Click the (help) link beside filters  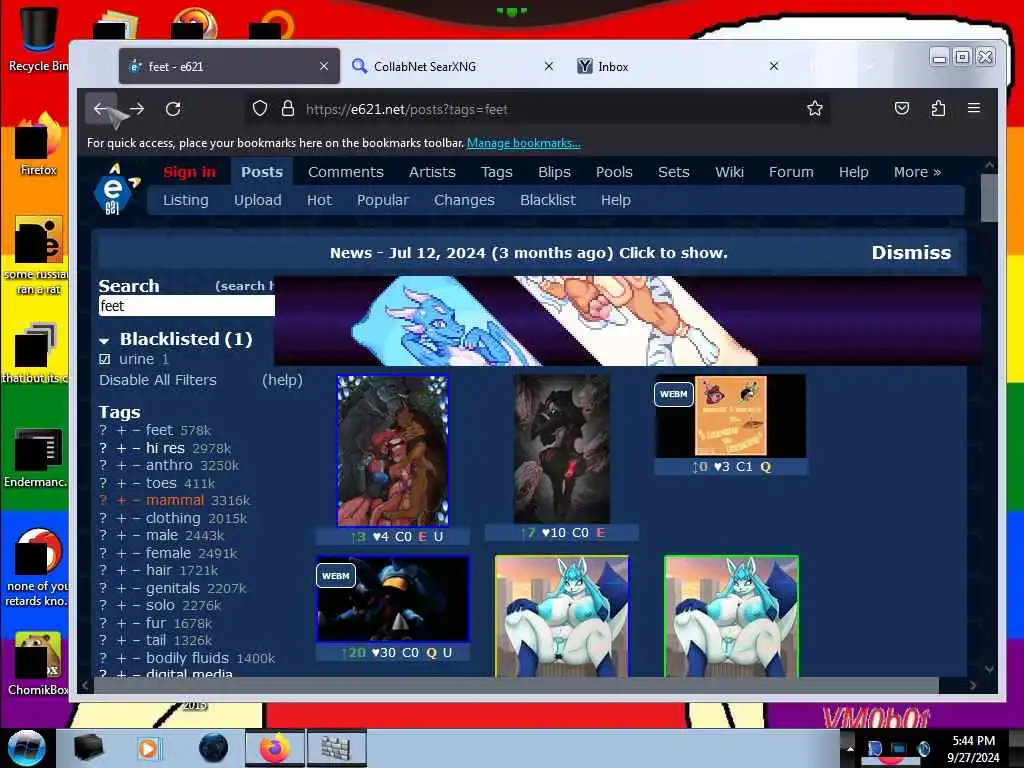(x=282, y=380)
